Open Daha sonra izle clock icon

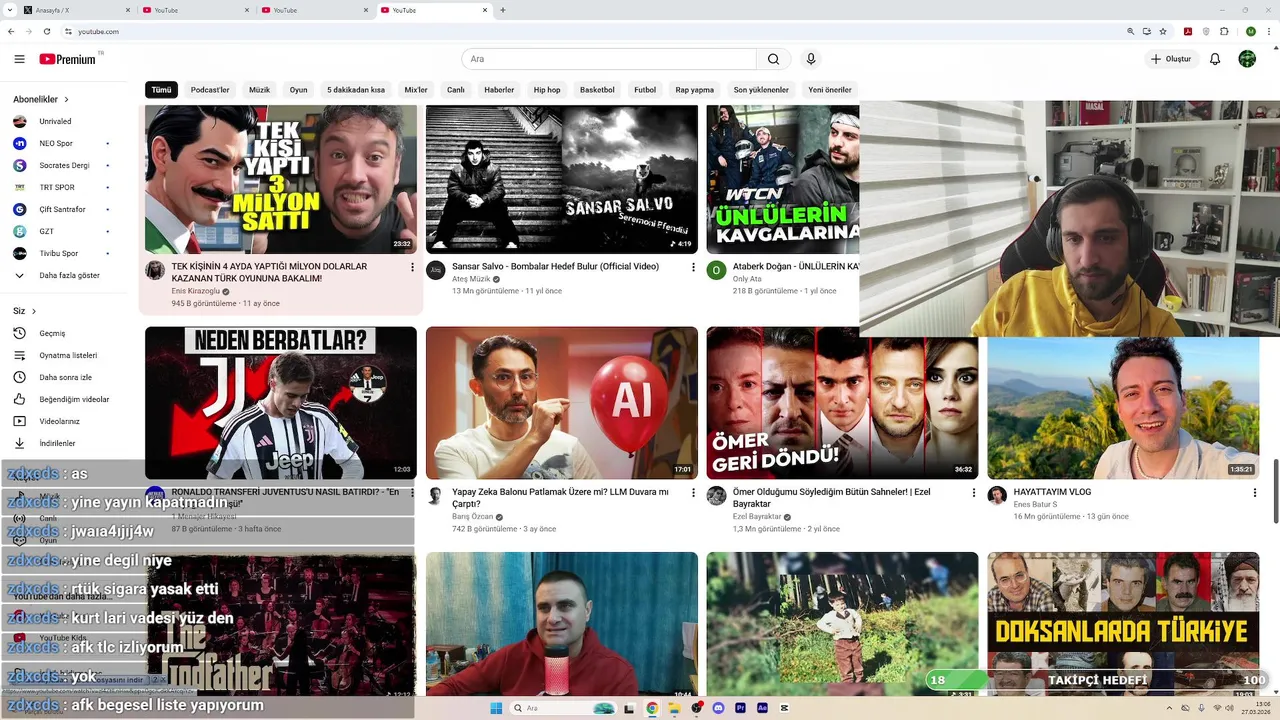[19, 377]
